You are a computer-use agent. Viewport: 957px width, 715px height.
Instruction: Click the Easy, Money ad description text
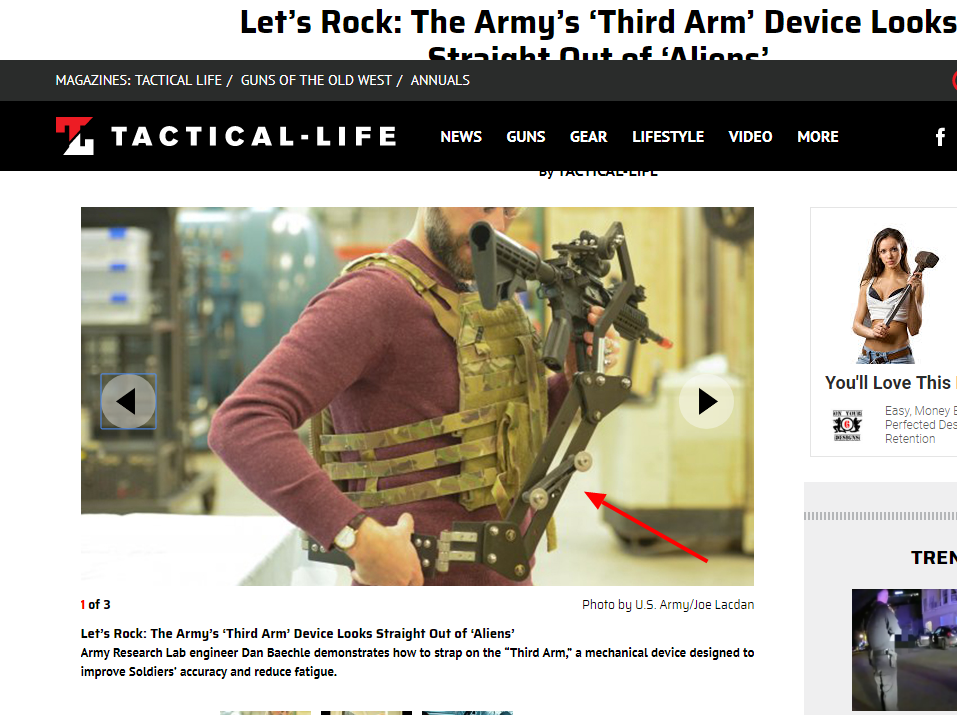click(x=920, y=425)
